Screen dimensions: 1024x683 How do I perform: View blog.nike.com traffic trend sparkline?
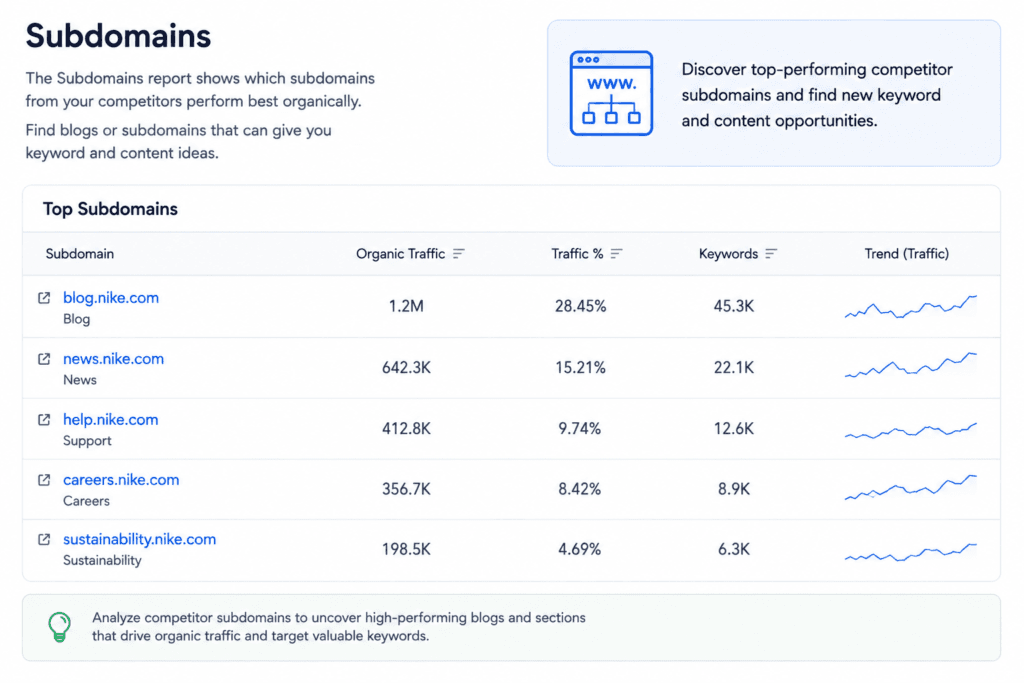910,307
